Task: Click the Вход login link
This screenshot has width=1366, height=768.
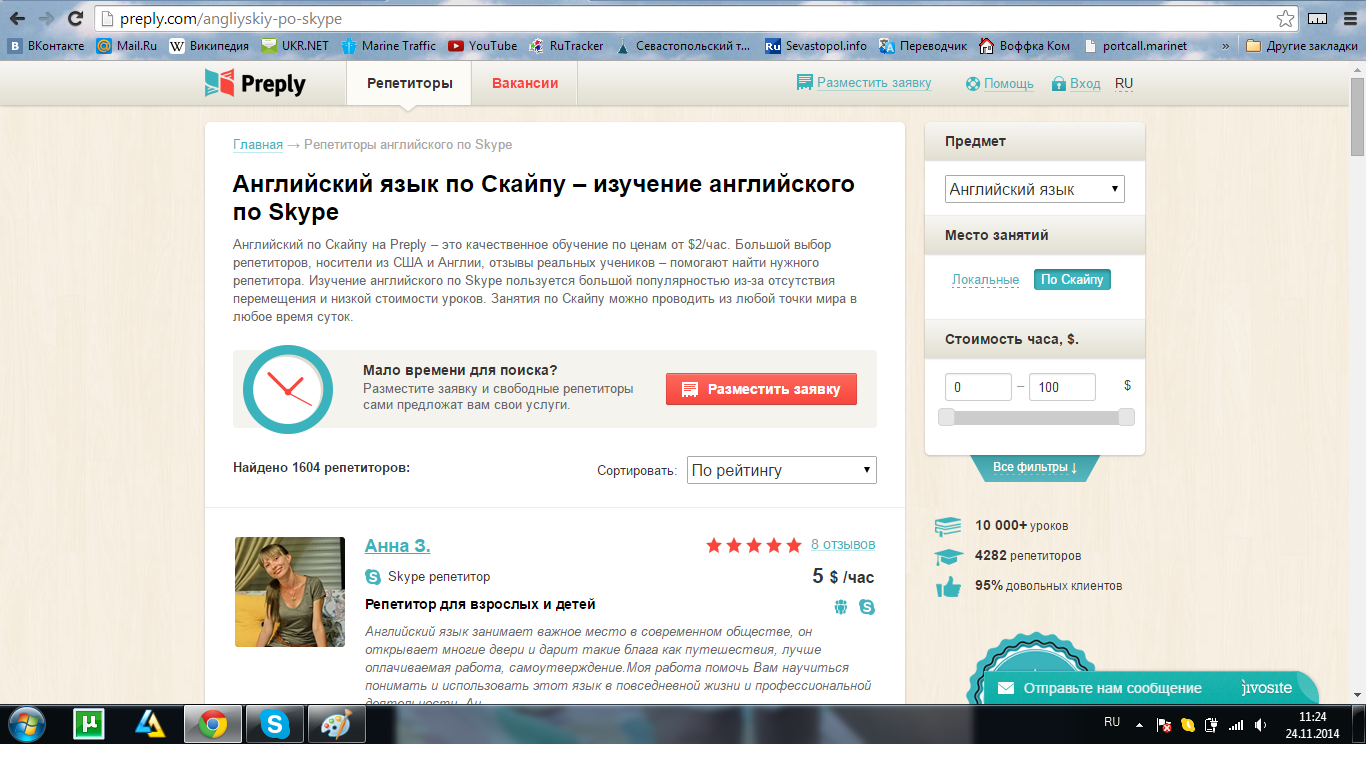Action: pos(1076,84)
